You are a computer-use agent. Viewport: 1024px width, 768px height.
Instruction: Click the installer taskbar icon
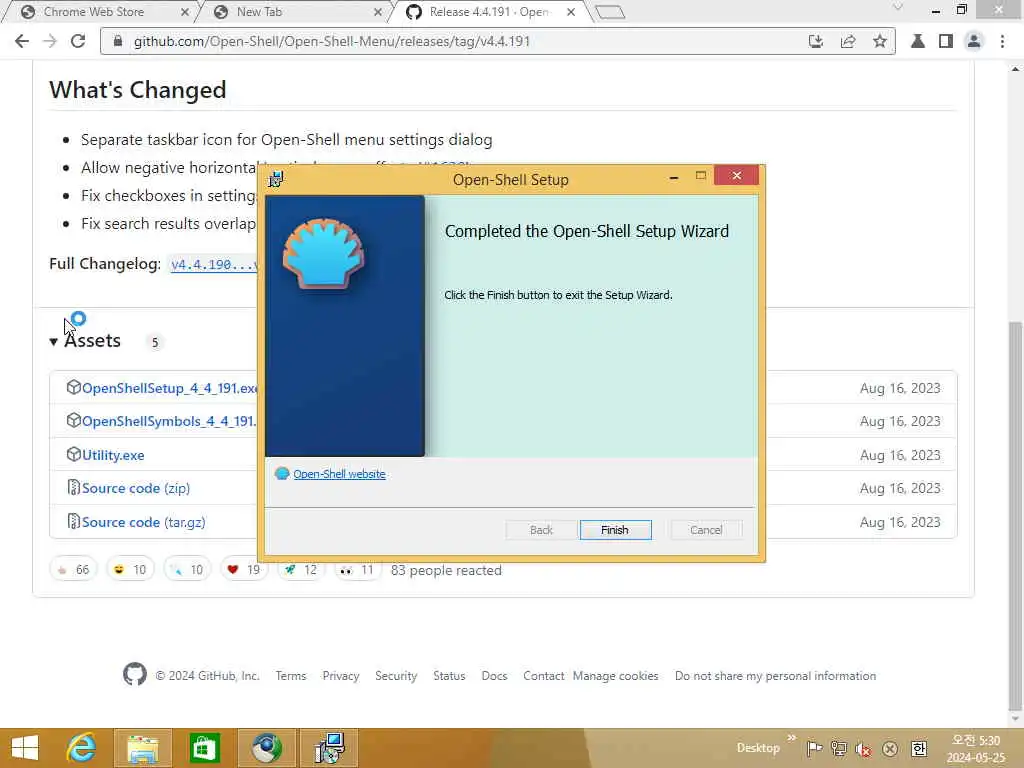pos(330,748)
